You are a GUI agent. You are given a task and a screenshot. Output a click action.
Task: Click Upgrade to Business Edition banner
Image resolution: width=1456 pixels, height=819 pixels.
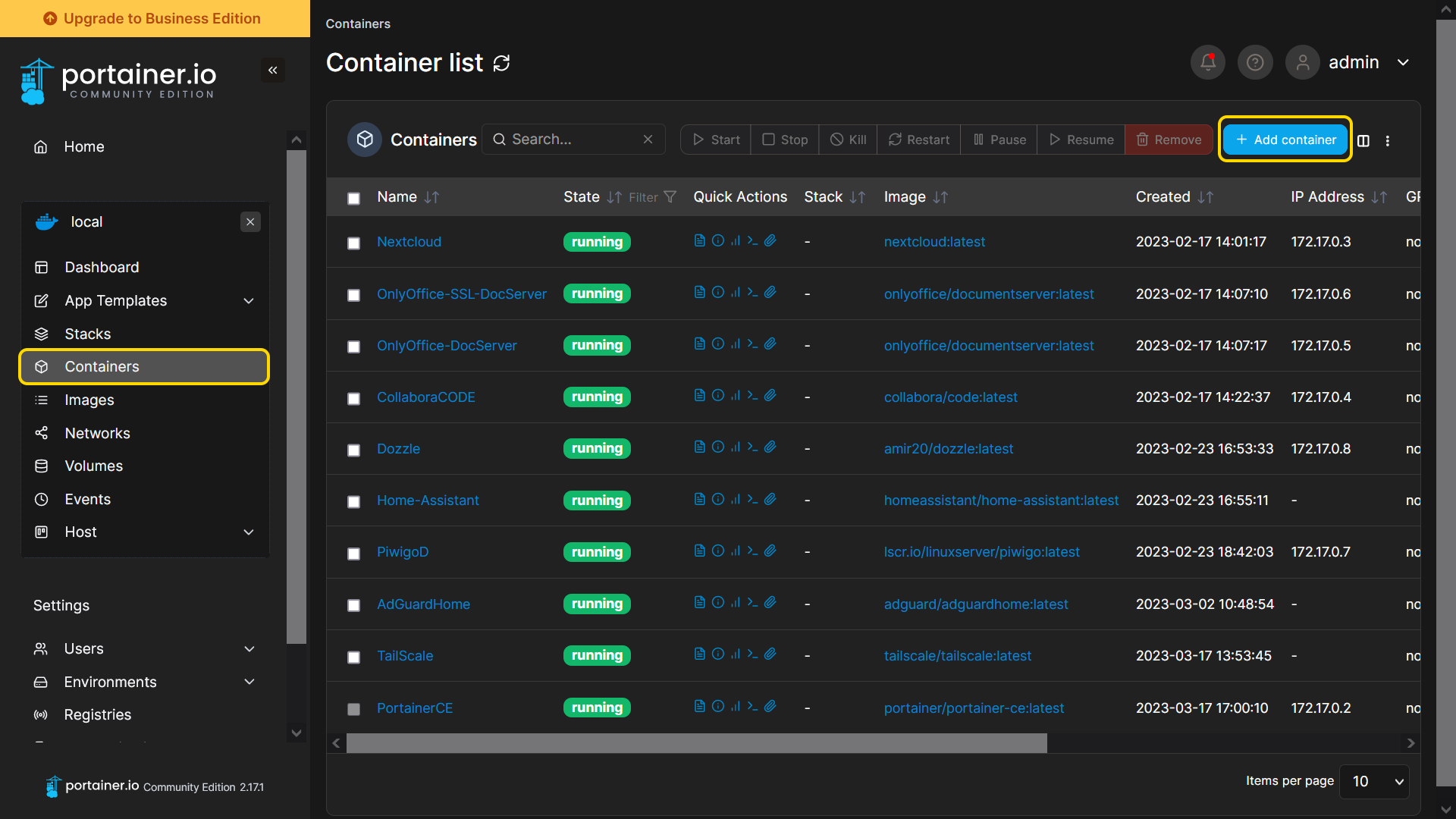[x=155, y=18]
